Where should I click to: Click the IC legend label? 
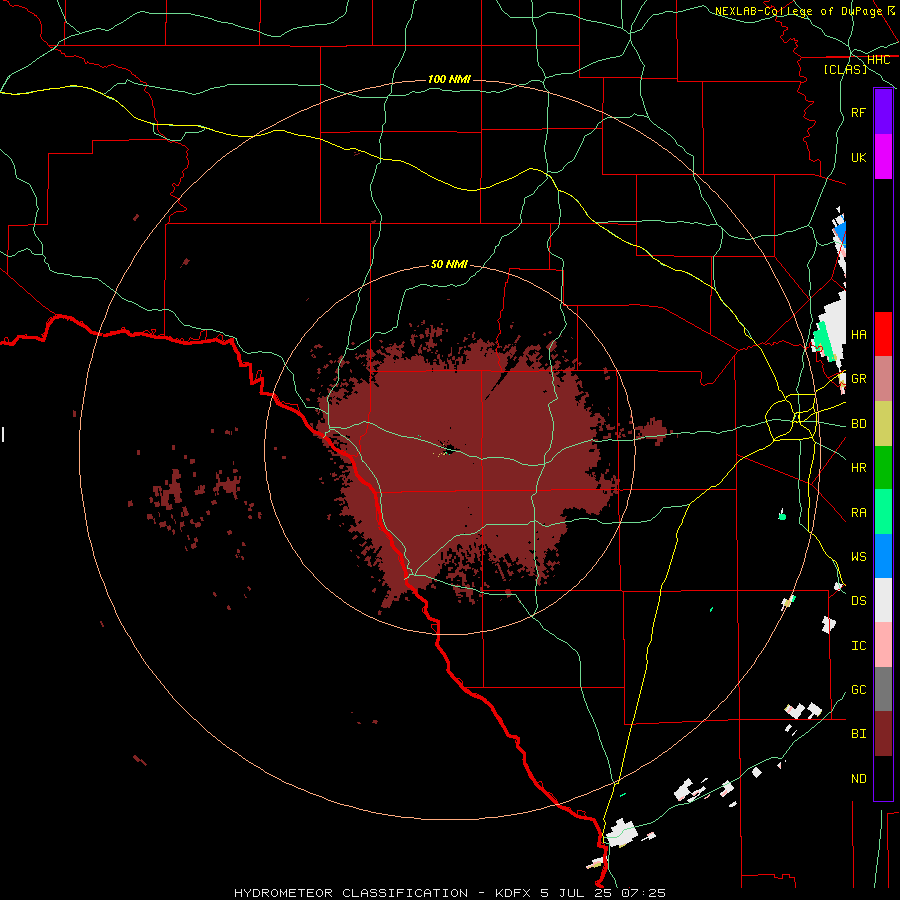[x=858, y=646]
